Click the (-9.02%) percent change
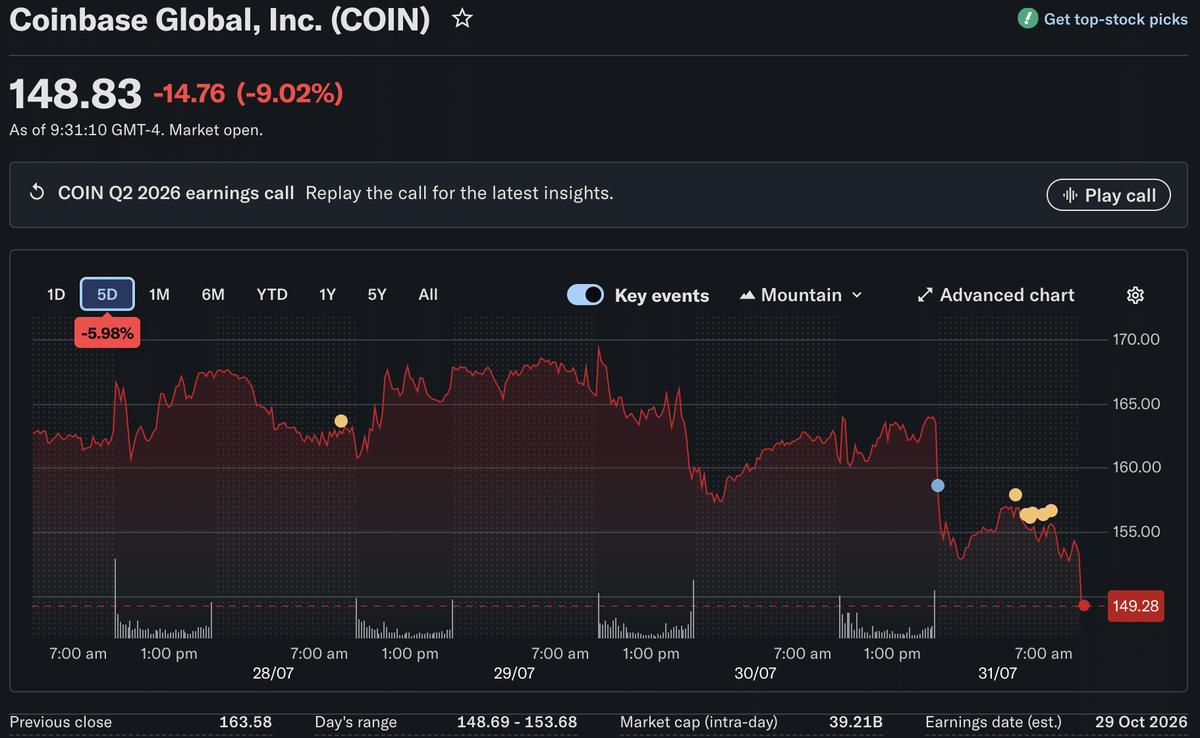This screenshot has width=1200, height=738. pos(290,94)
